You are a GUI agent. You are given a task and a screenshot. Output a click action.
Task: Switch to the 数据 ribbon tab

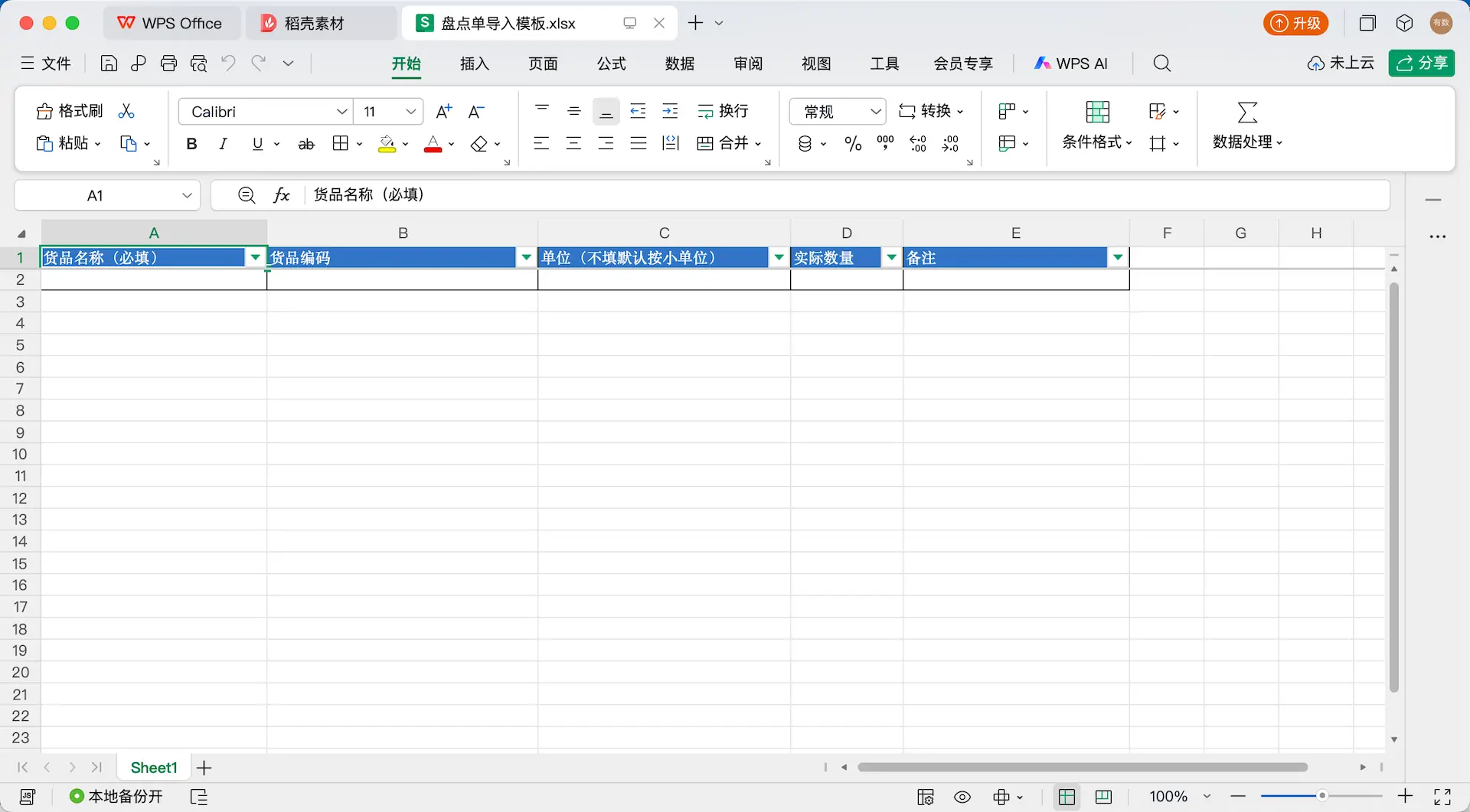(680, 64)
